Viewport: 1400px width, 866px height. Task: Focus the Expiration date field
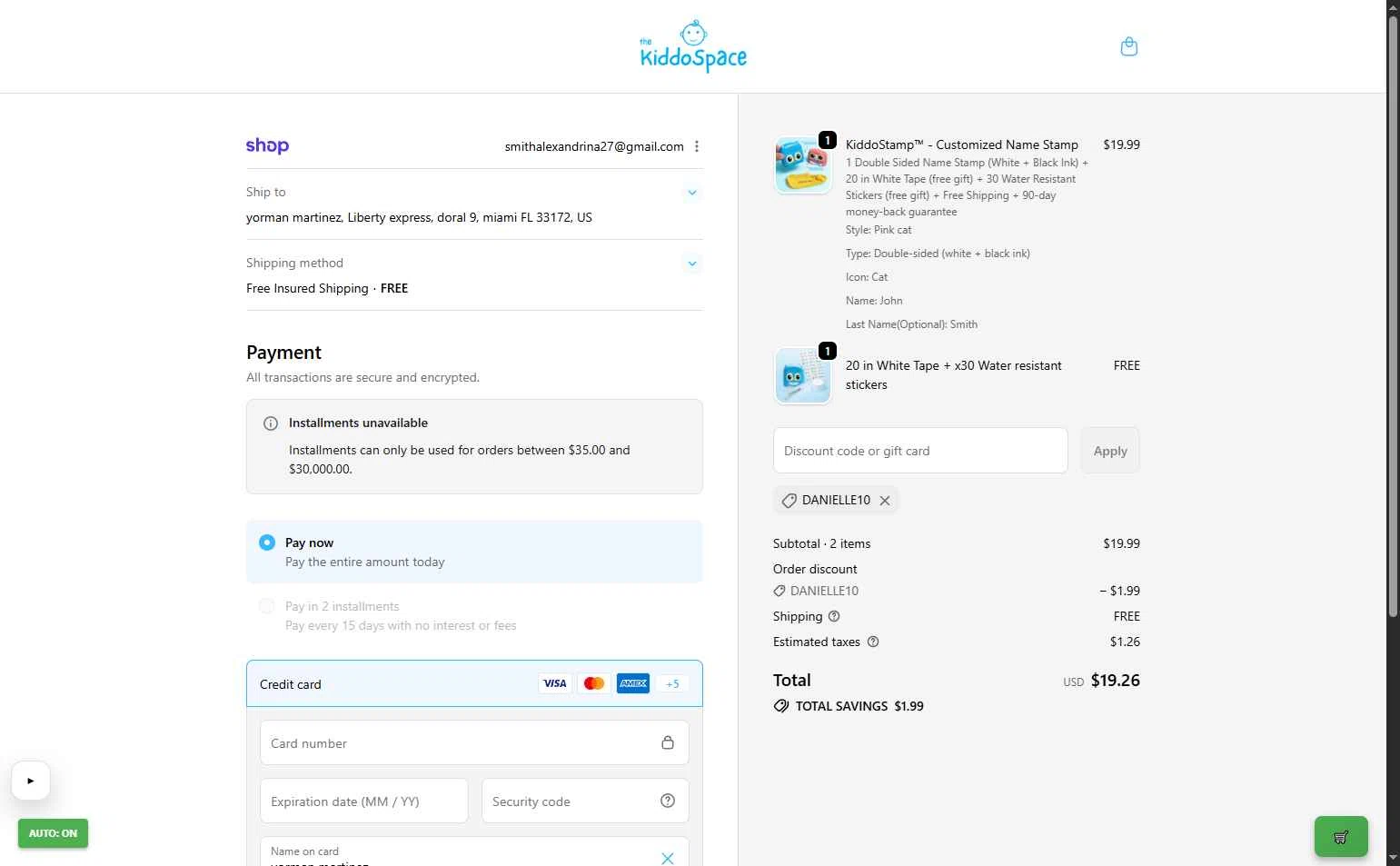[x=364, y=801]
